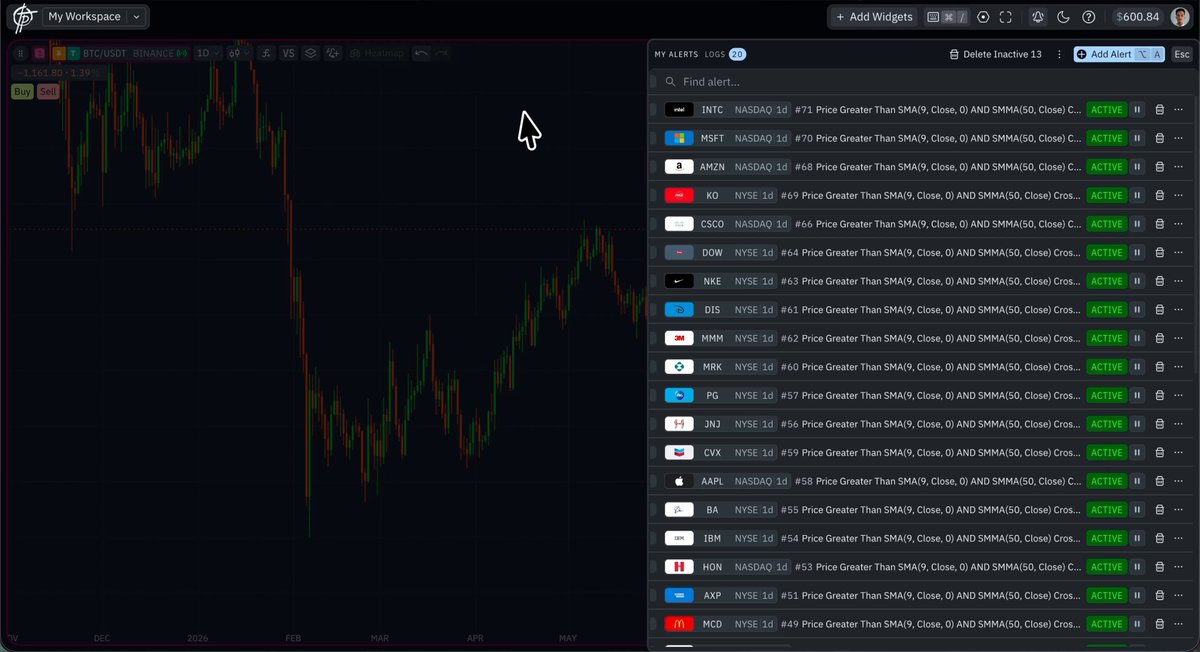
Task: Switch to the My Alerts tab
Action: point(675,54)
